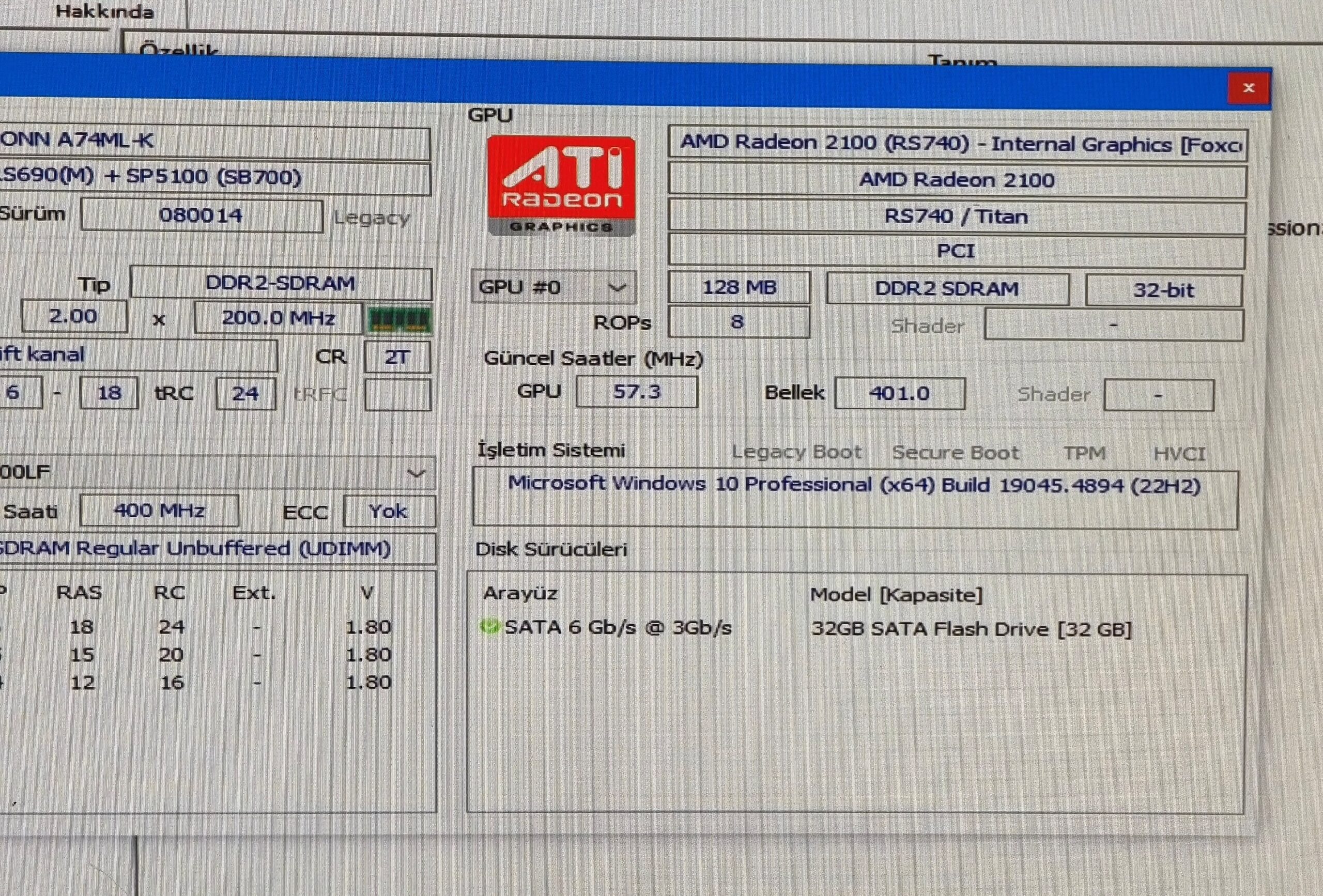Click the Model [Kapasite] column header
Image resolution: width=1323 pixels, height=896 pixels.
(896, 595)
